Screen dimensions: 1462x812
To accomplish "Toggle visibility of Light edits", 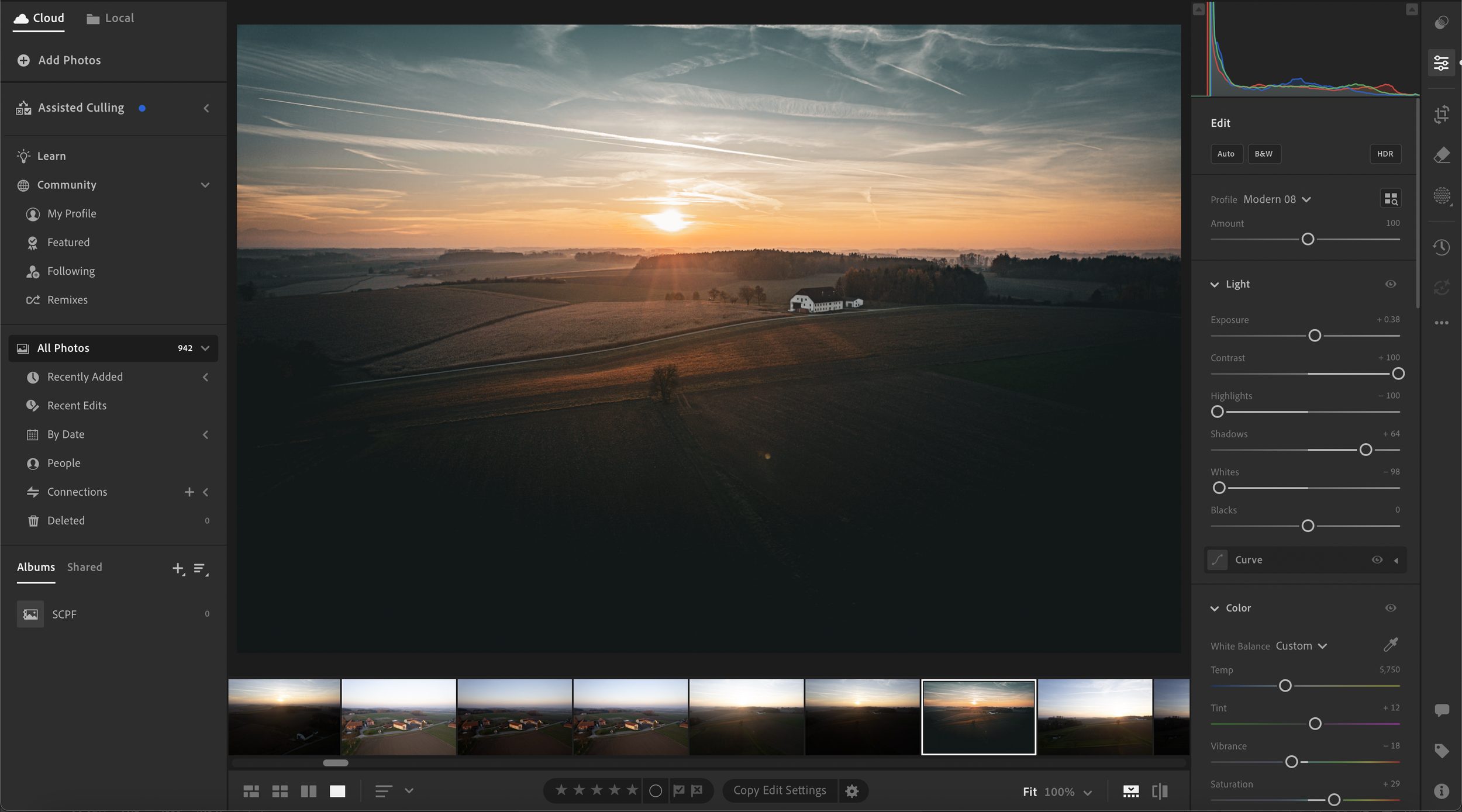I will pos(1391,284).
